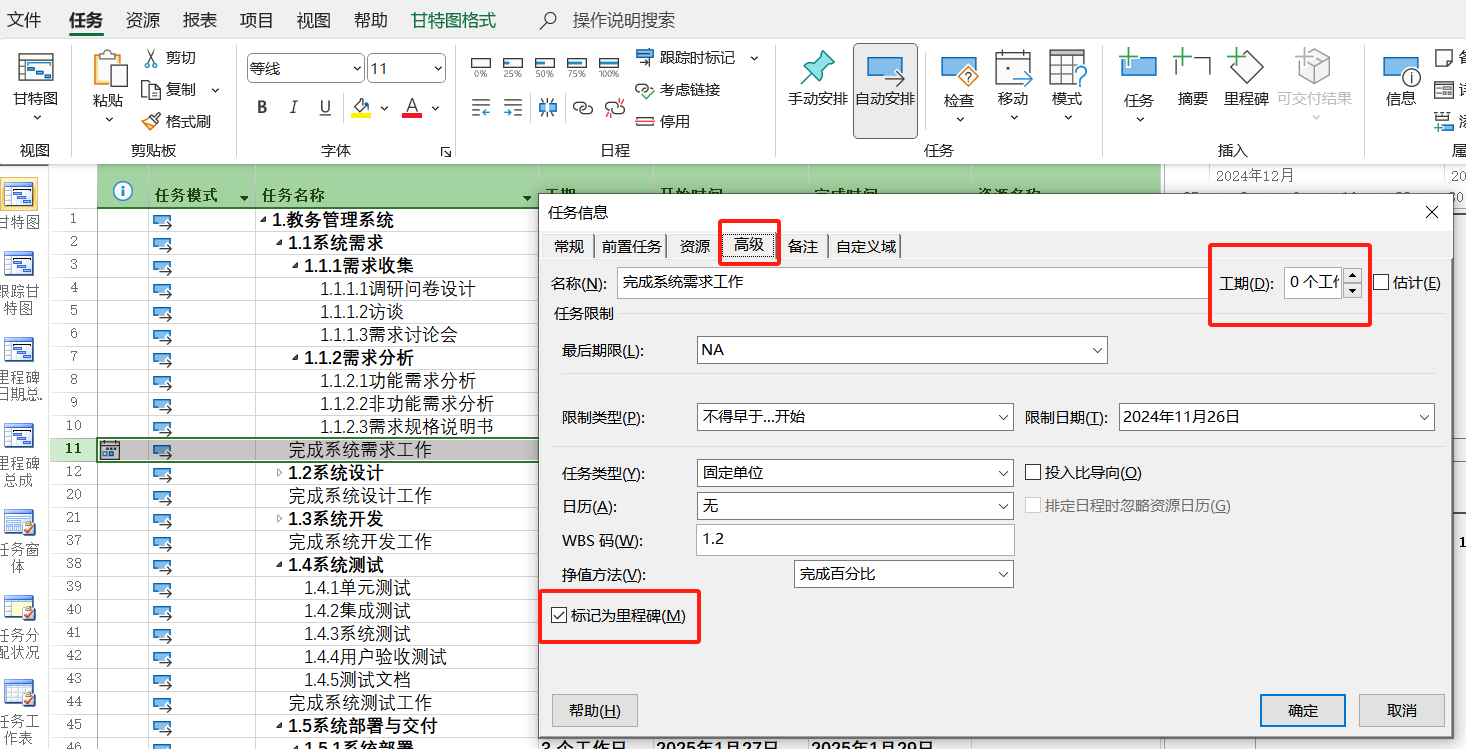1466x749 pixels.
Task: Switch to the 前置任务 tab
Action: coord(632,246)
